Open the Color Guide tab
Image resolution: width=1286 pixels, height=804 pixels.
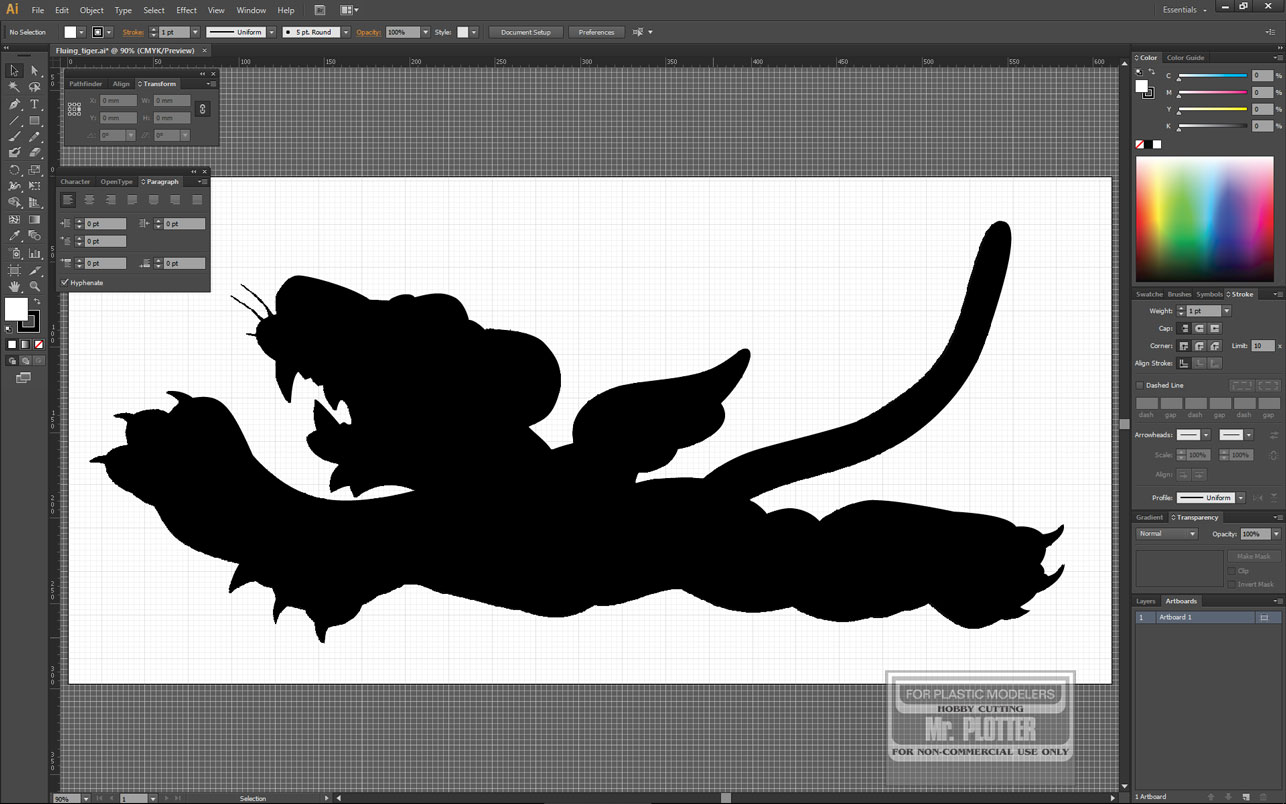pos(1186,58)
